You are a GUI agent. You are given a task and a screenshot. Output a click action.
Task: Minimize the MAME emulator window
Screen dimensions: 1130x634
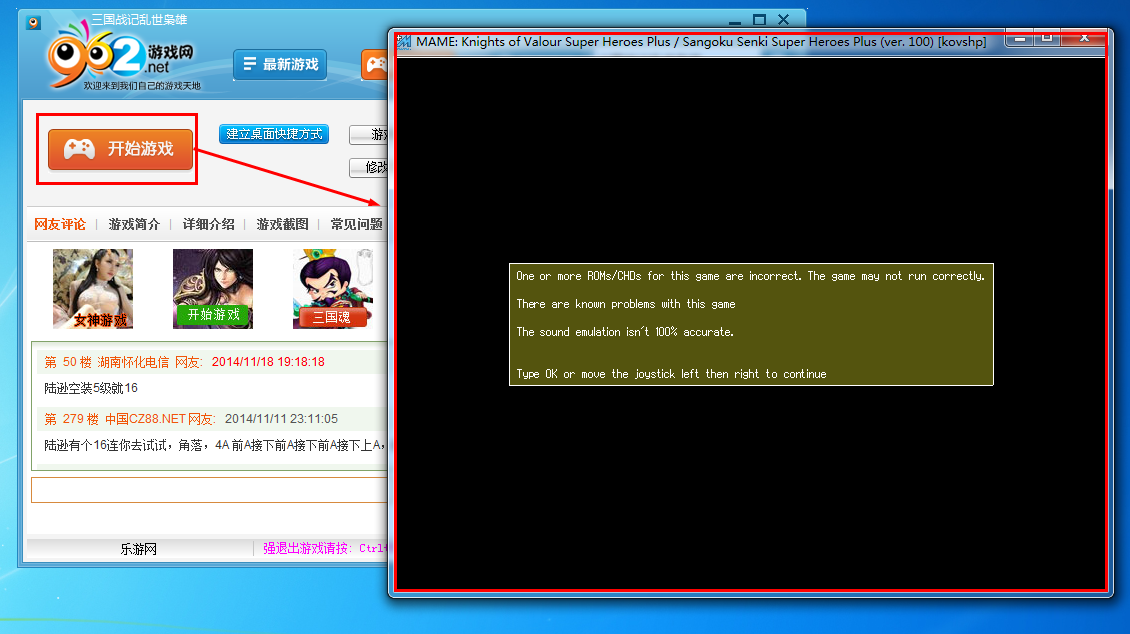(x=1020, y=38)
